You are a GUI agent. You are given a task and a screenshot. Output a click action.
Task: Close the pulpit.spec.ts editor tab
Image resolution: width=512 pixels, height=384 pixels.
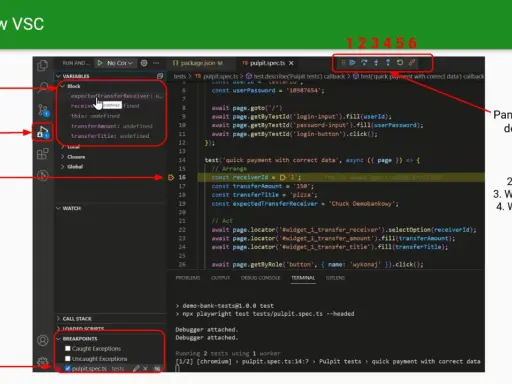tap(291, 63)
